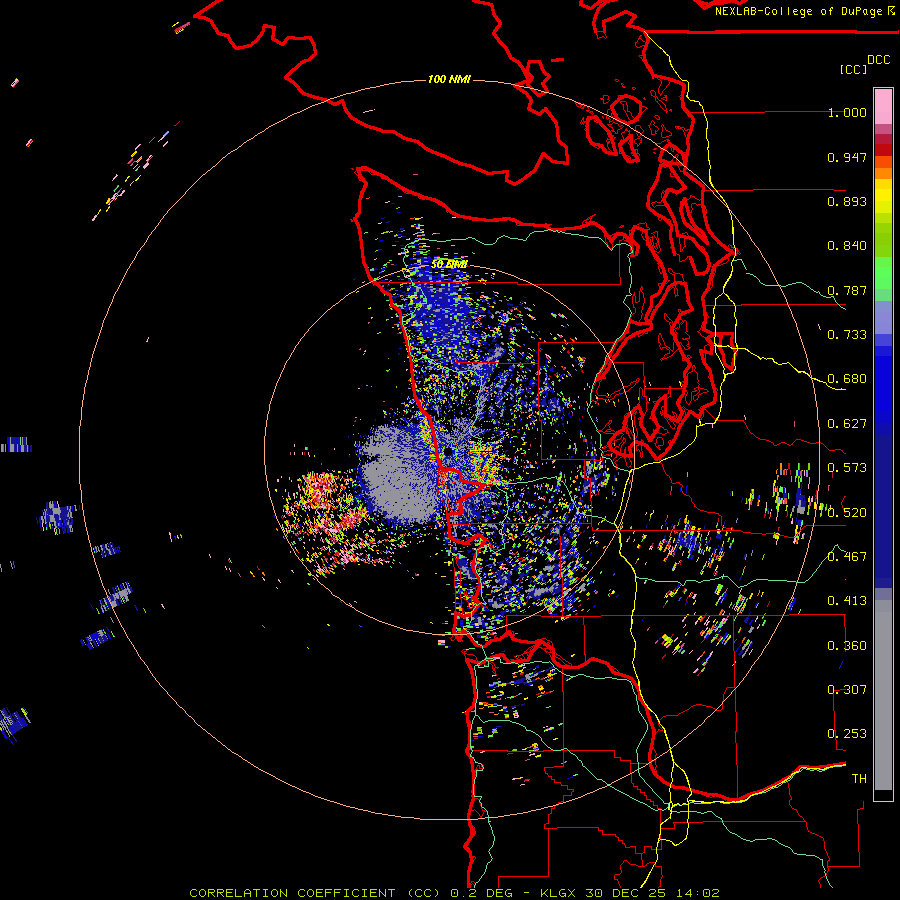Click the 0.253 legend value
This screenshot has width=900, height=900.
(x=847, y=734)
